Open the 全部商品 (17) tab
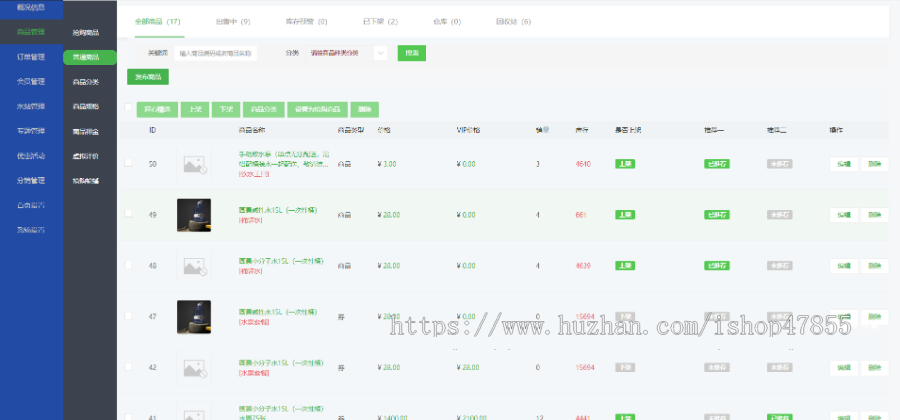The width and height of the screenshot is (900, 420). click(x=157, y=22)
